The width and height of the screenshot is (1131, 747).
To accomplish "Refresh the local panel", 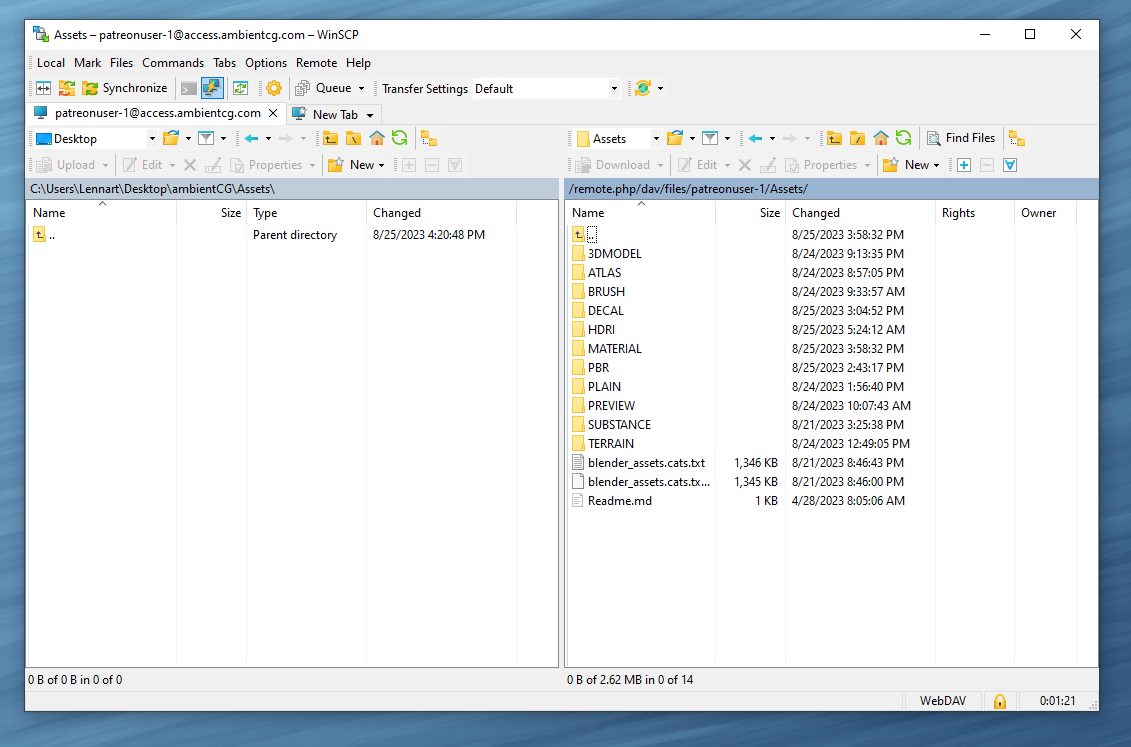I will (400, 138).
